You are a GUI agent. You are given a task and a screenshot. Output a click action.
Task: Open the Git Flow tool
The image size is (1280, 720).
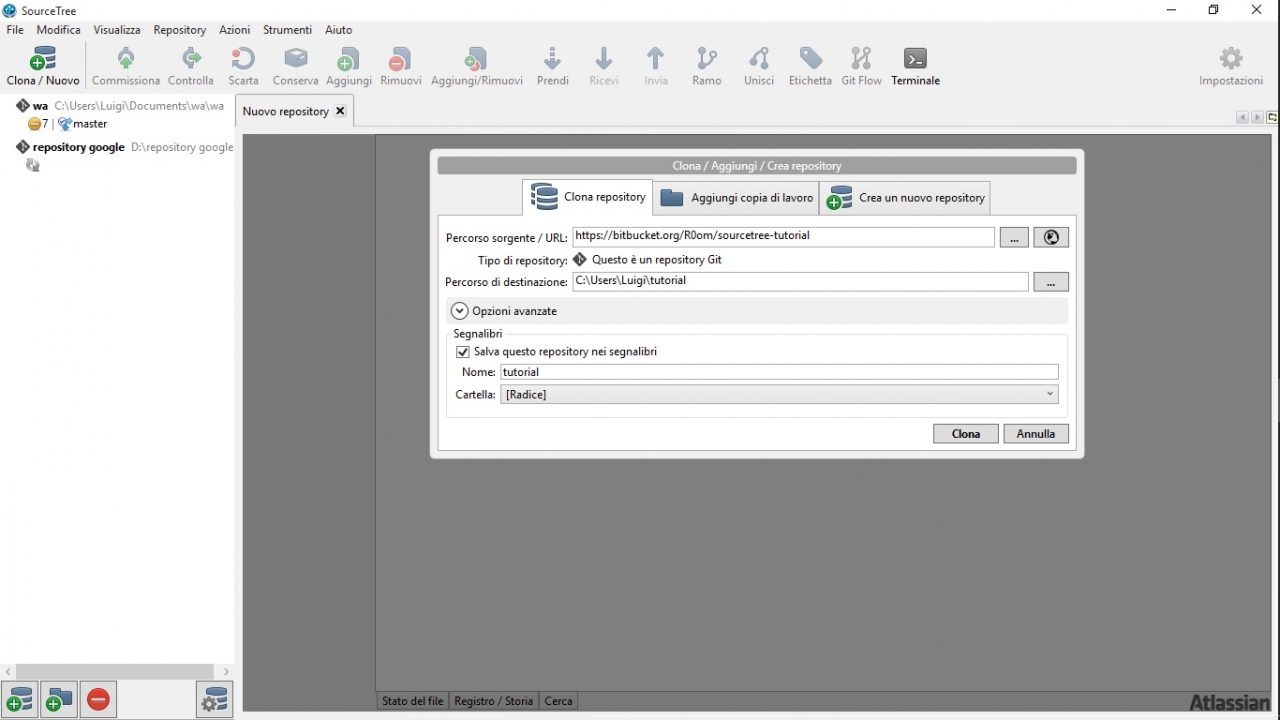coord(861,66)
